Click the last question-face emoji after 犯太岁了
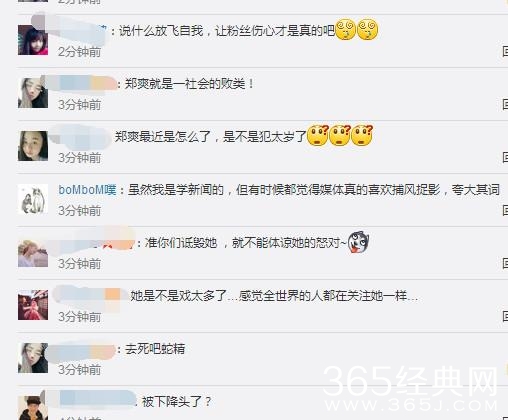Image resolution: width=508 pixels, height=420 pixels. [362, 135]
